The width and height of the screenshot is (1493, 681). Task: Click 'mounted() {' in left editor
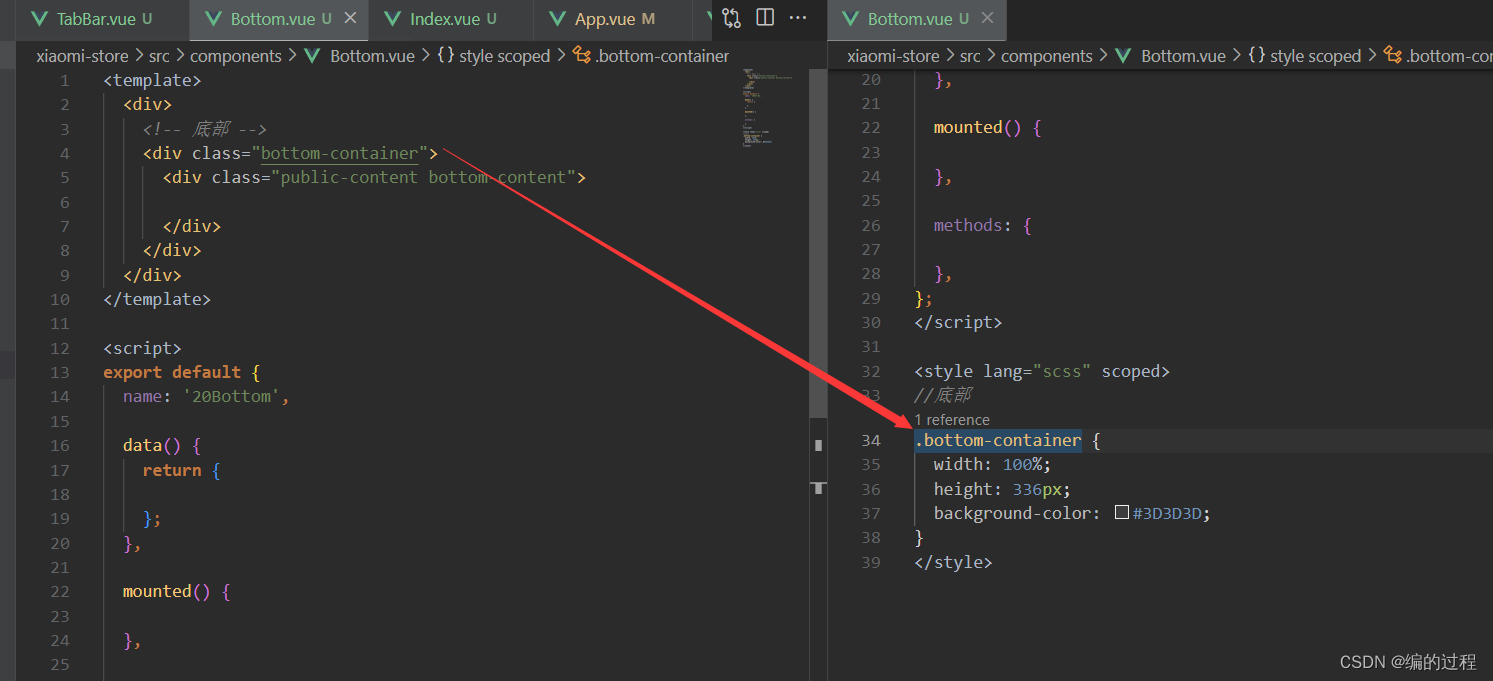177,591
